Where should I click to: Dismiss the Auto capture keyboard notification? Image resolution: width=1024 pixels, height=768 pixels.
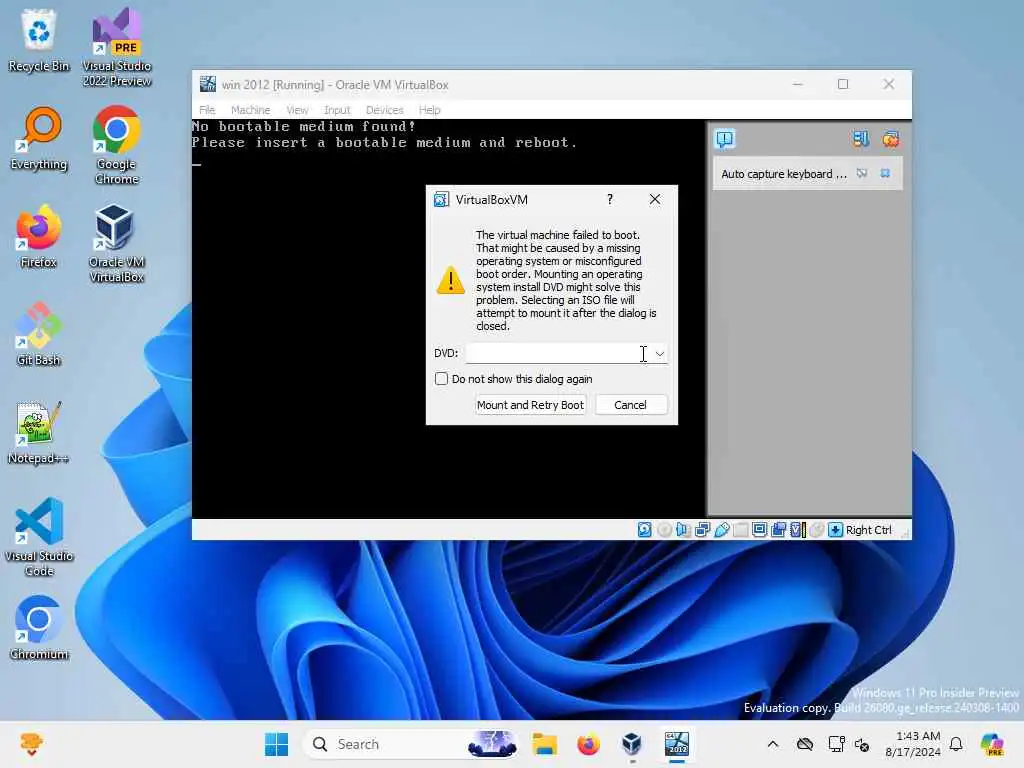point(885,174)
